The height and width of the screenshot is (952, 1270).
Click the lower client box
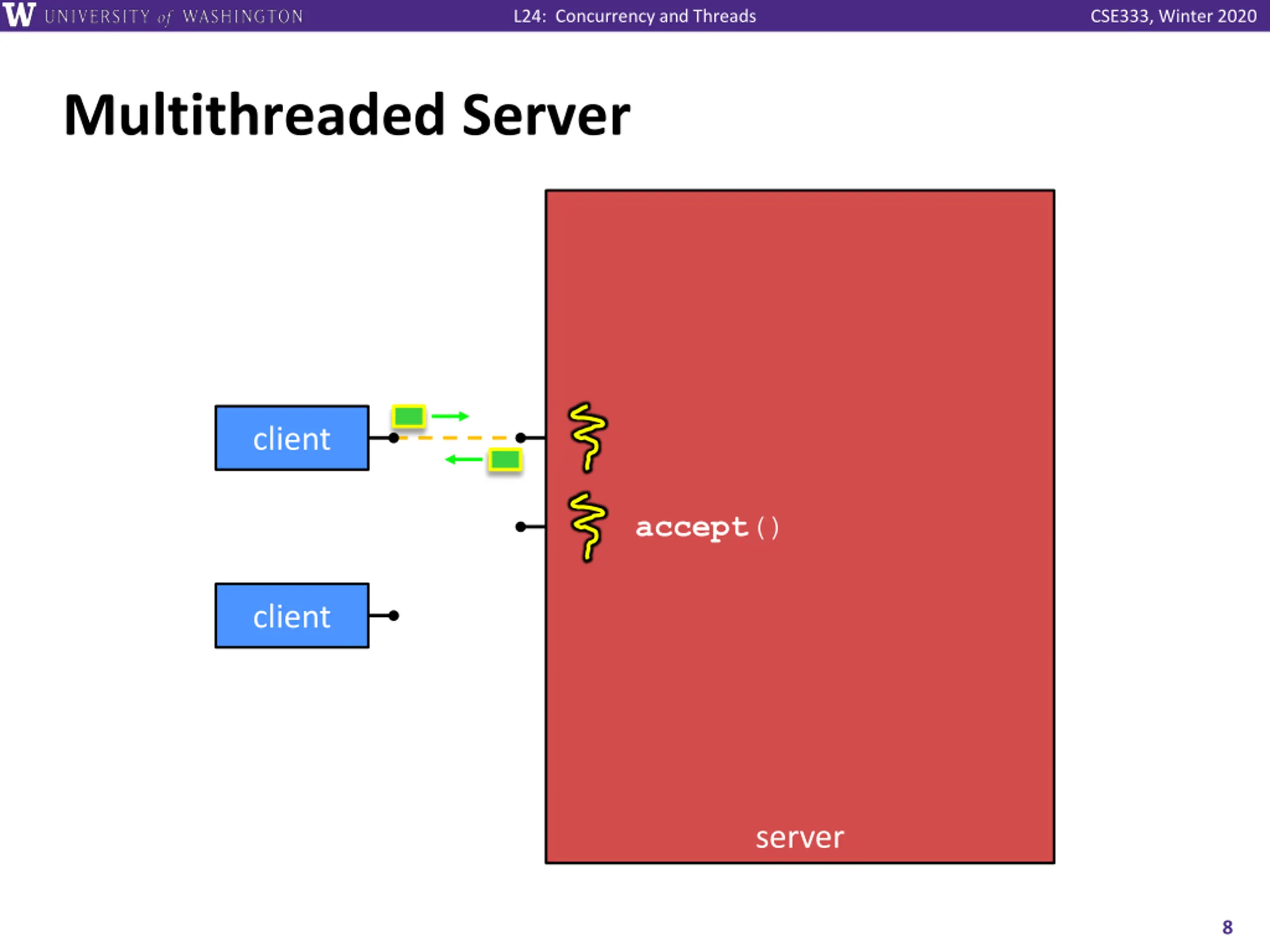point(292,616)
